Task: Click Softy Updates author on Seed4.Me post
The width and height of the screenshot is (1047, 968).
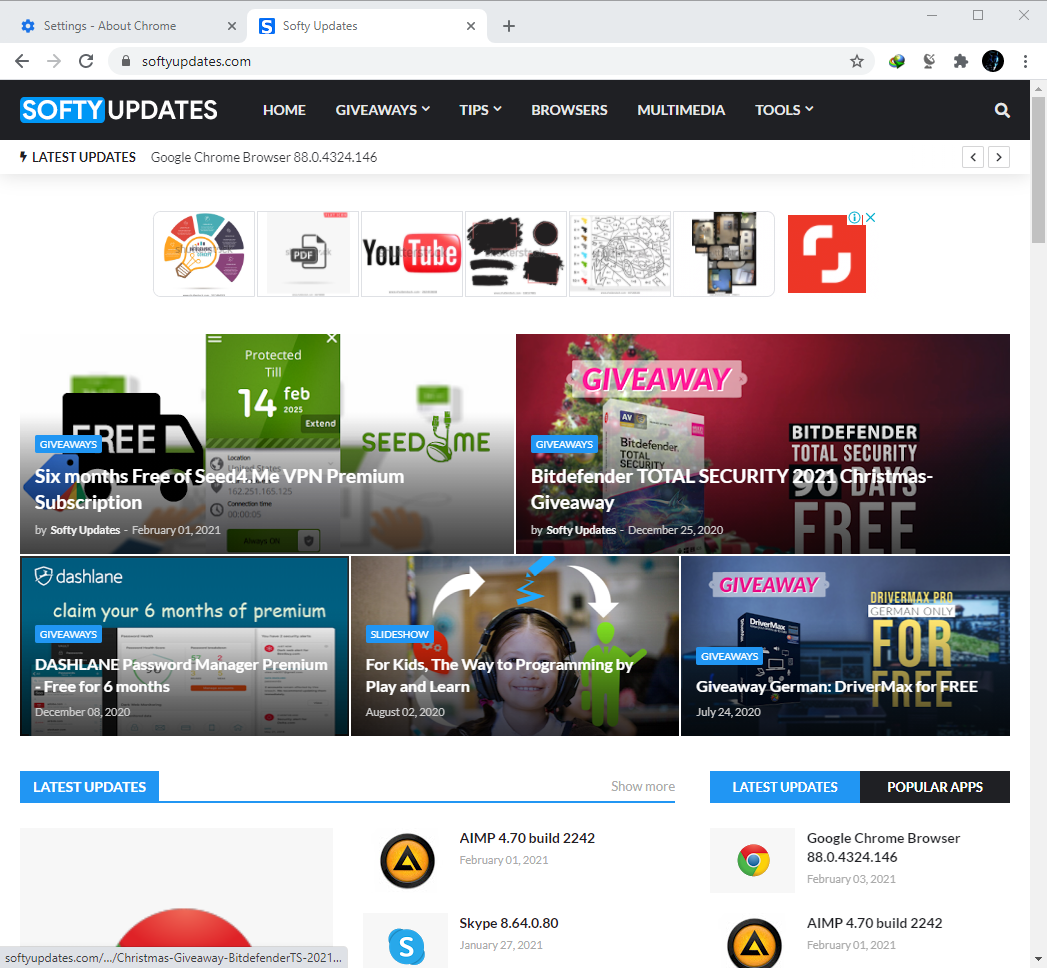Action: click(85, 530)
